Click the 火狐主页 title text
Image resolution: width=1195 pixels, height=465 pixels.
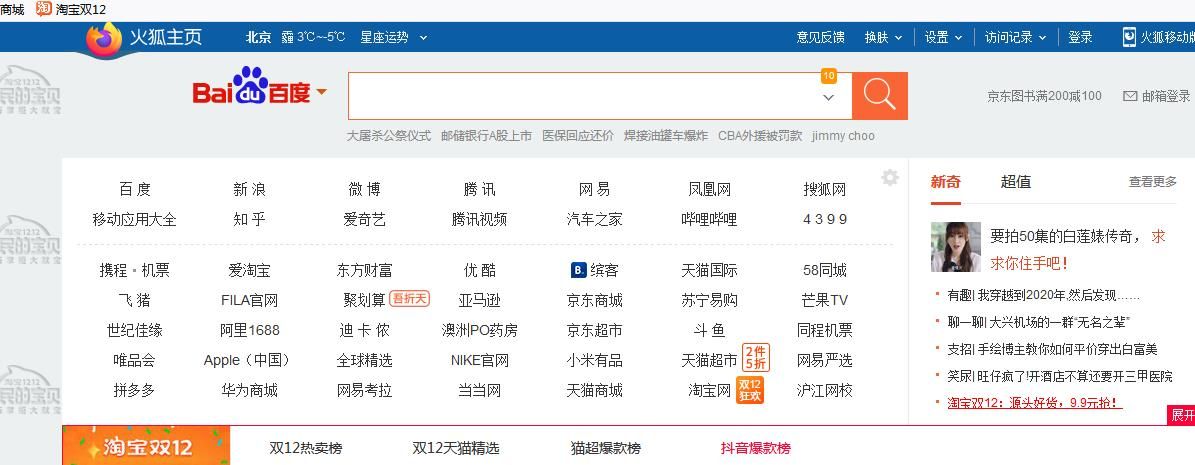click(165, 37)
